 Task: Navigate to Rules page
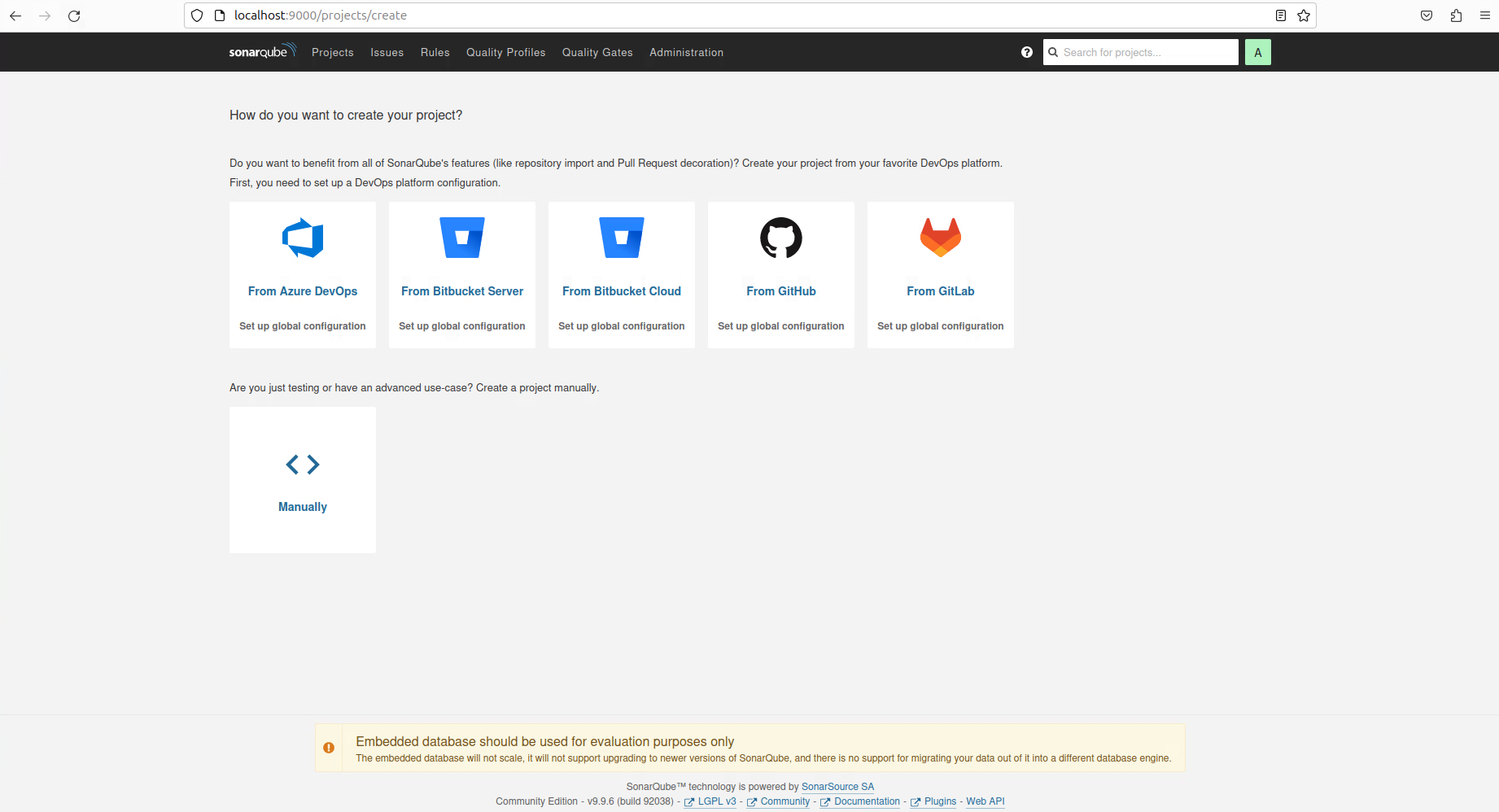click(435, 52)
